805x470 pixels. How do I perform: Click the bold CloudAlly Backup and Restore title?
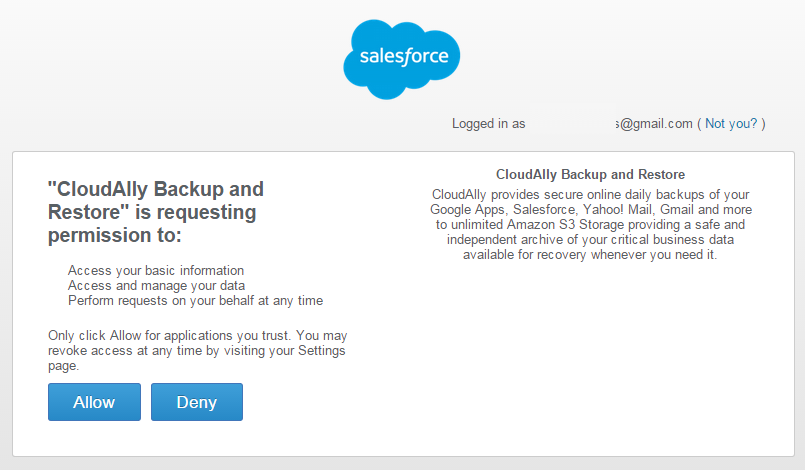tap(590, 175)
